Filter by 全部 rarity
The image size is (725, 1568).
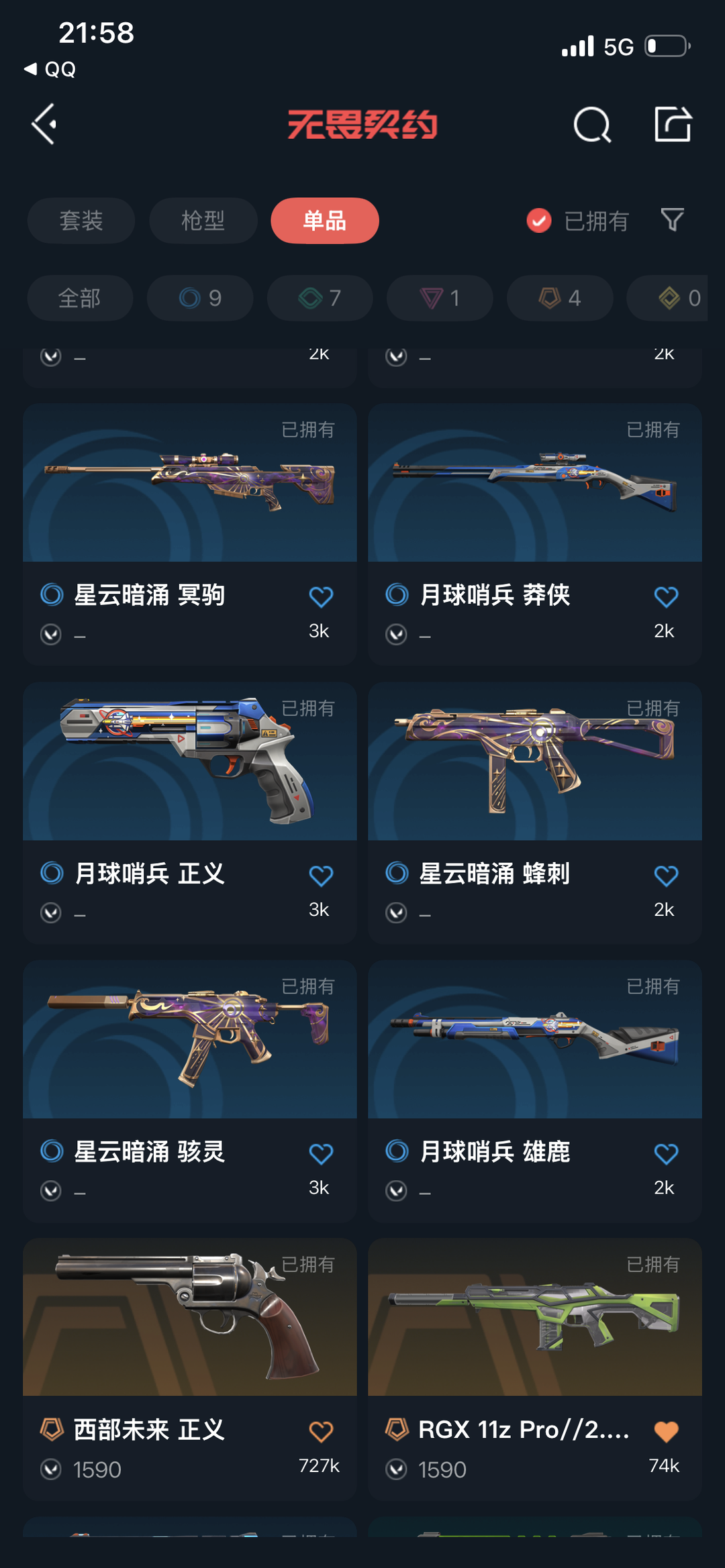80,298
